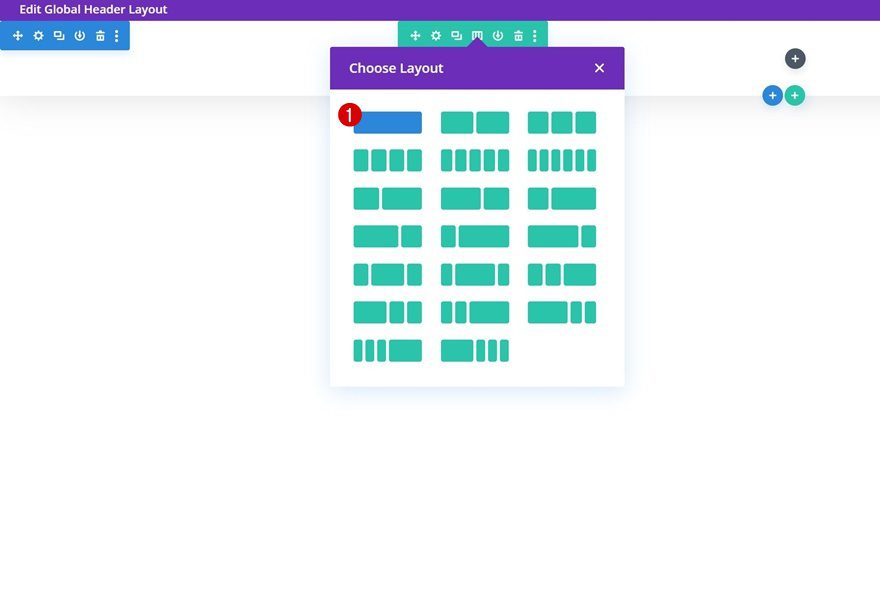Move the row with the crossed-arrows icon
The width and height of the screenshot is (880, 589).
click(x=415, y=35)
